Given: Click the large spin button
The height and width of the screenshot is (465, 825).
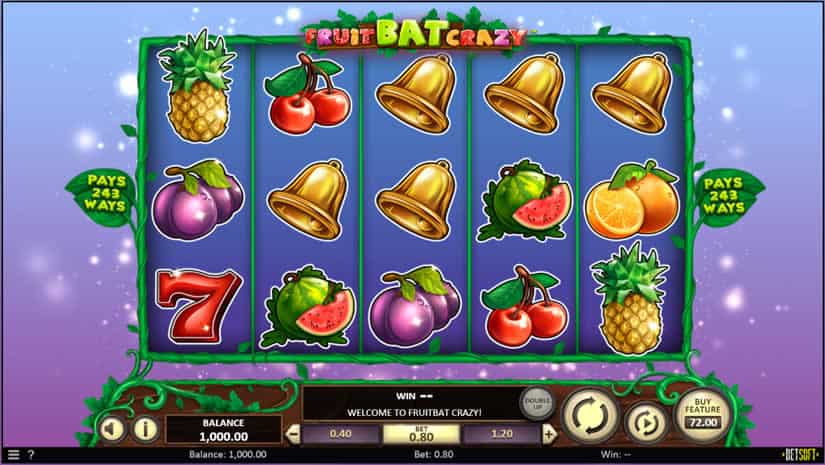Looking at the screenshot, I should (590, 416).
